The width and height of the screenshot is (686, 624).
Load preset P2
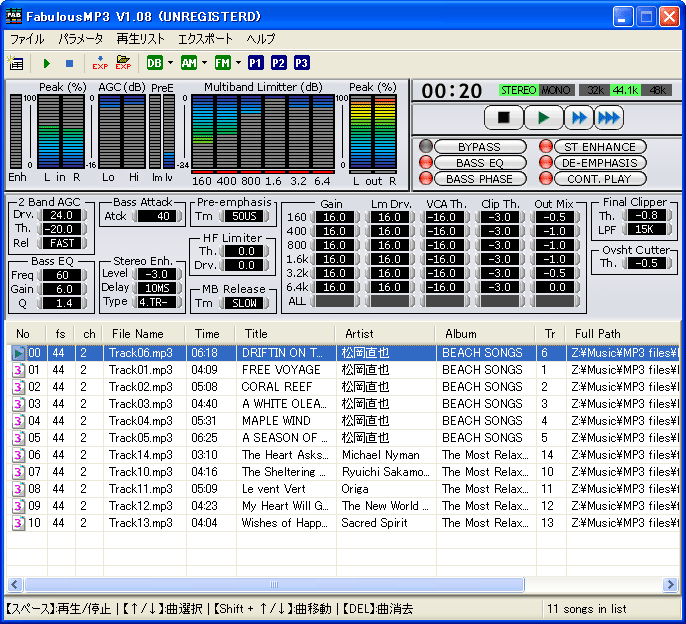278,63
